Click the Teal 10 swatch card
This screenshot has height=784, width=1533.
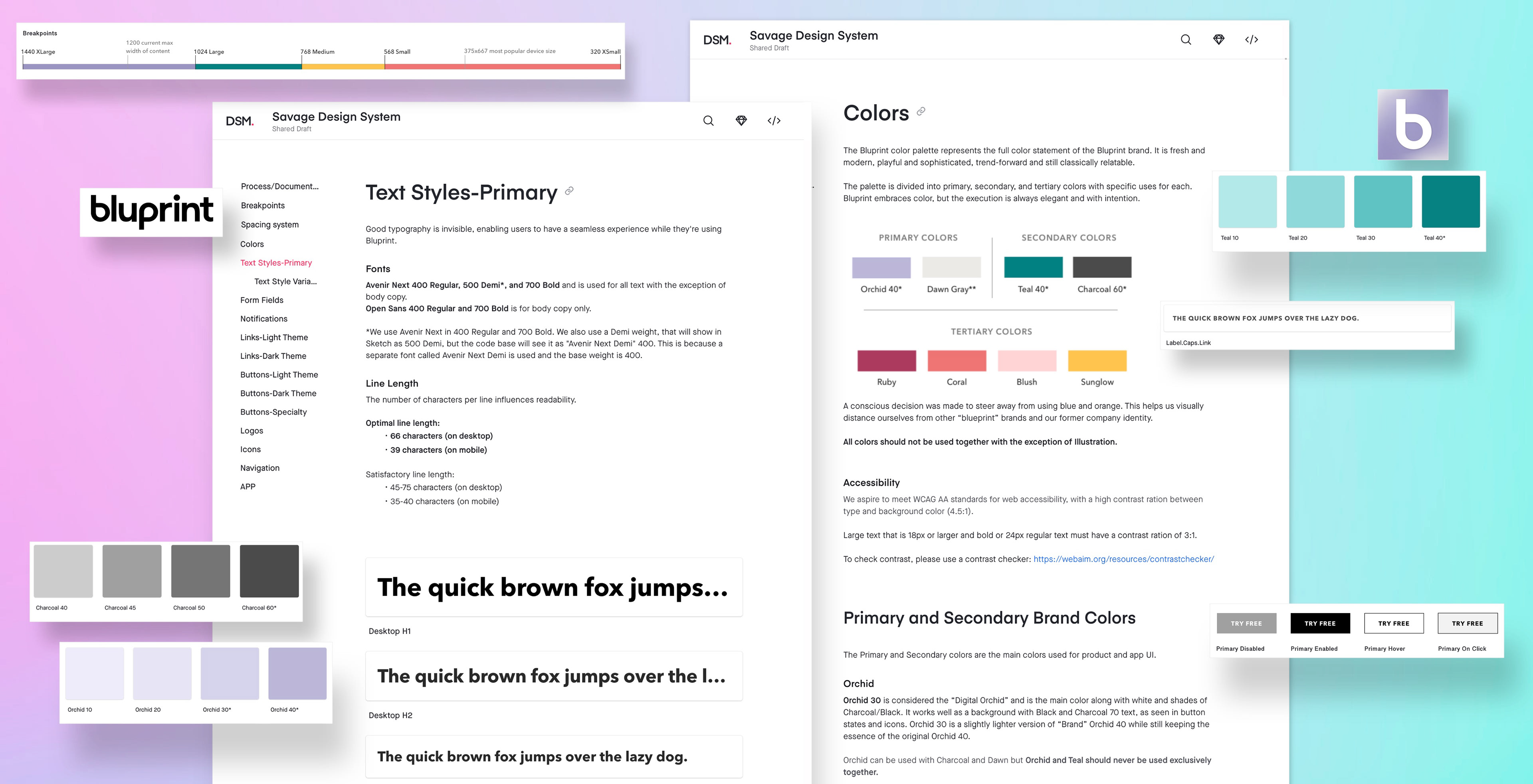1247,202
